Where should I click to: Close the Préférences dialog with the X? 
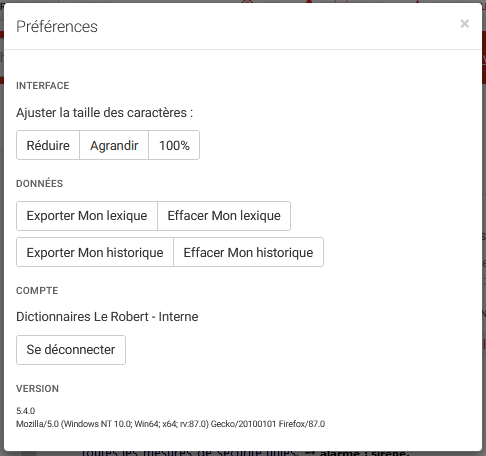point(464,24)
